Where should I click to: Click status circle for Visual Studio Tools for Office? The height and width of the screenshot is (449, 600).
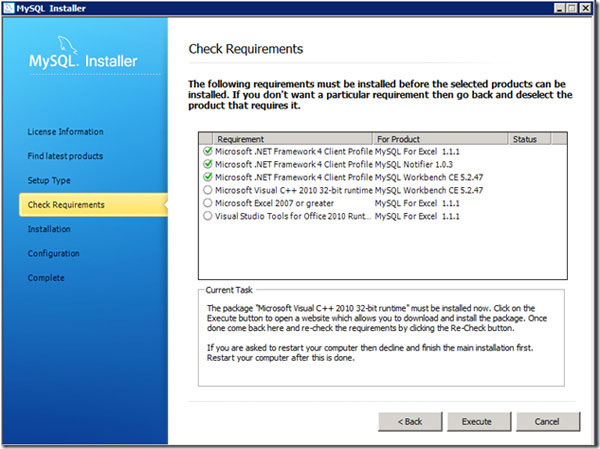(207, 216)
